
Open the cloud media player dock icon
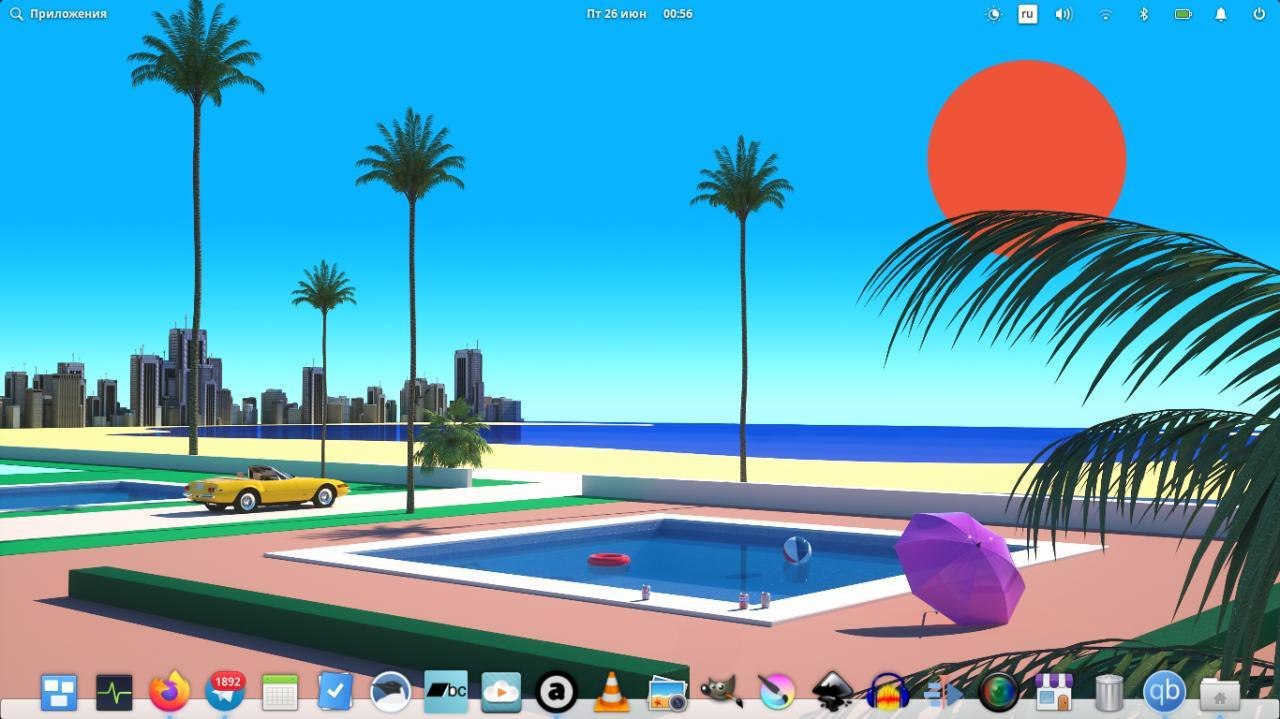click(x=501, y=691)
